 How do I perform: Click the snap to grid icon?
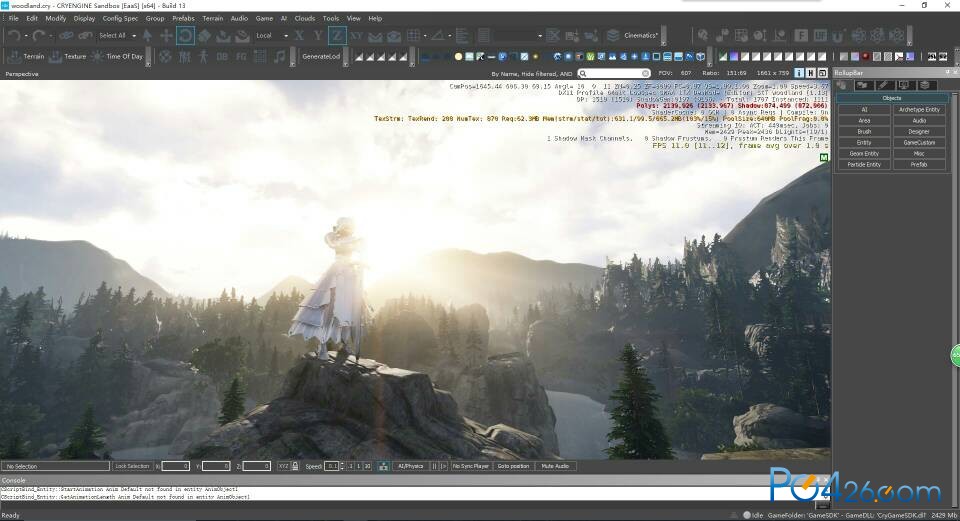[x=414, y=36]
